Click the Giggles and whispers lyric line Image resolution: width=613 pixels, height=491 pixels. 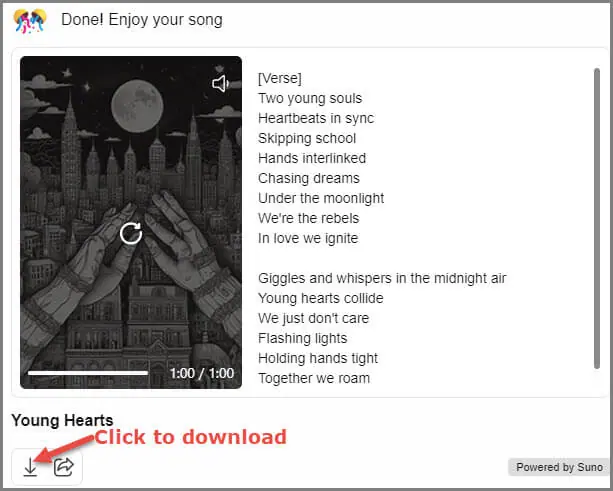click(x=382, y=278)
